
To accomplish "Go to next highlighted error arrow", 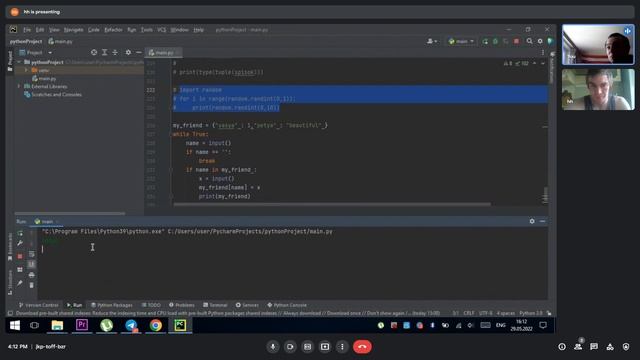I will click(542, 63).
